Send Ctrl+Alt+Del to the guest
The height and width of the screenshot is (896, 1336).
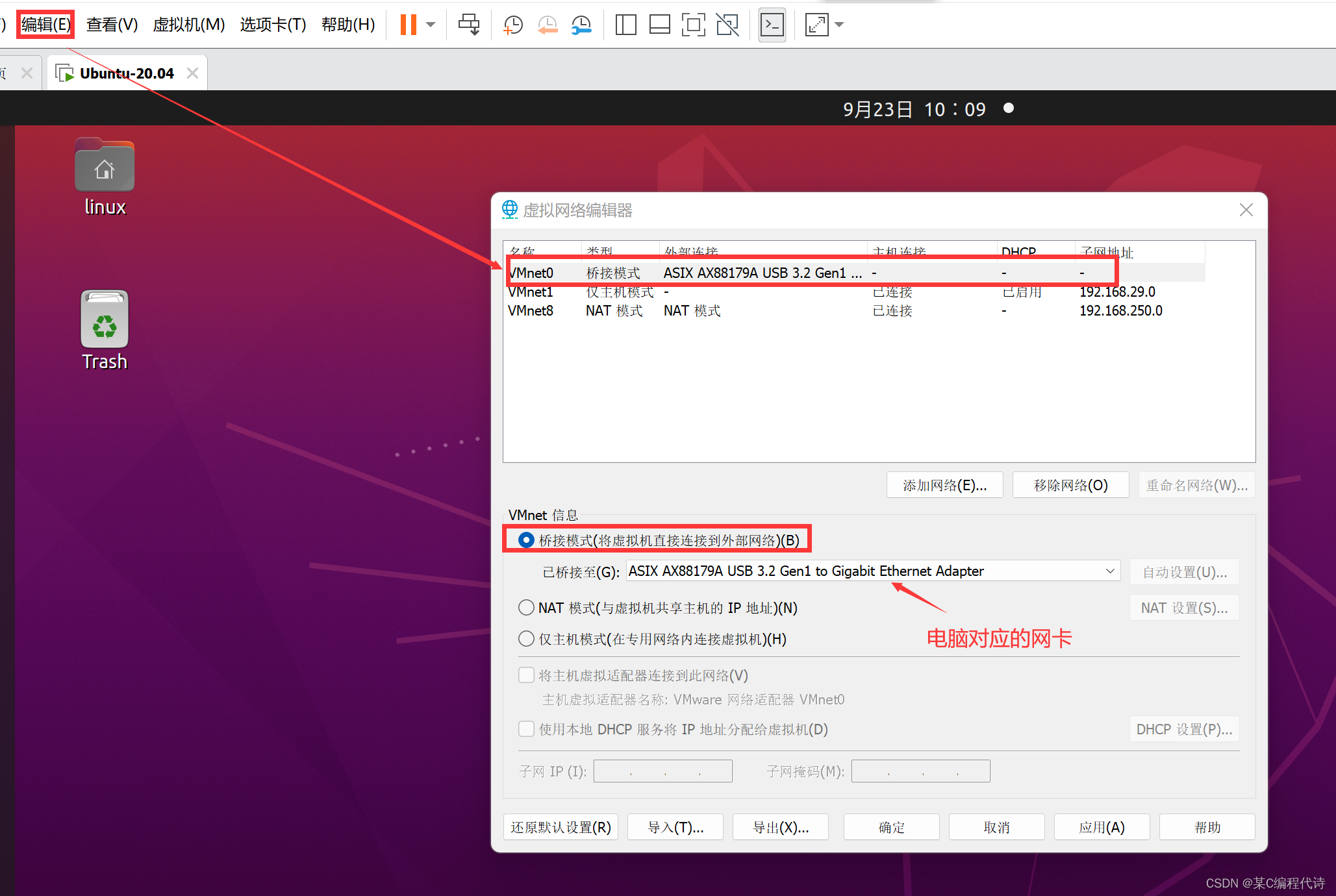click(x=468, y=24)
